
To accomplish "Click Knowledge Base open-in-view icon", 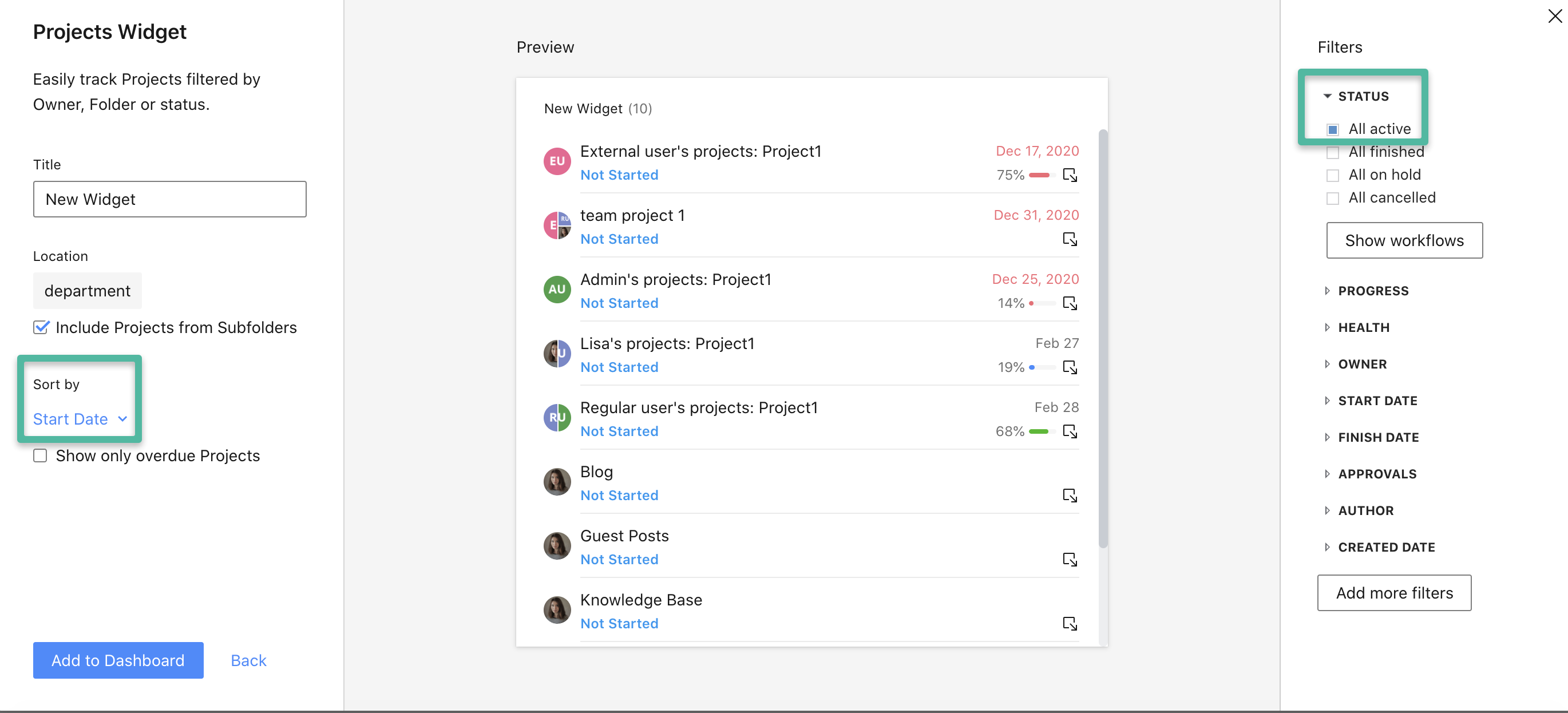I will coord(1070,624).
